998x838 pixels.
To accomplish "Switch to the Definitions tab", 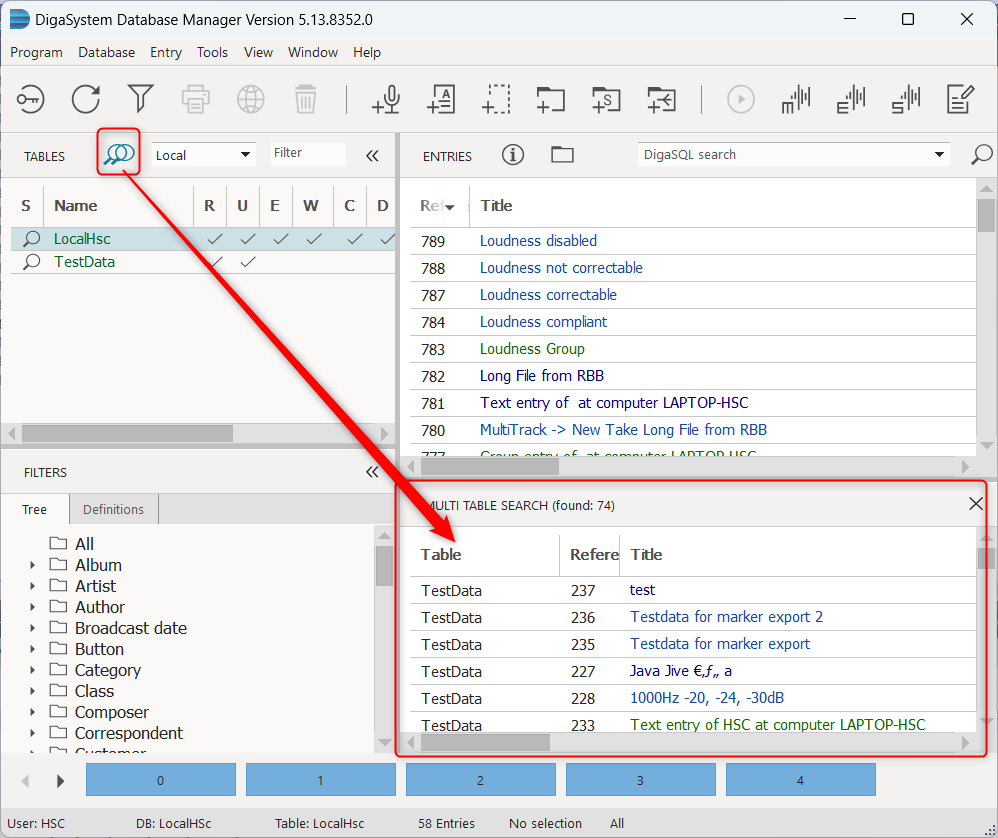I will coord(113,509).
